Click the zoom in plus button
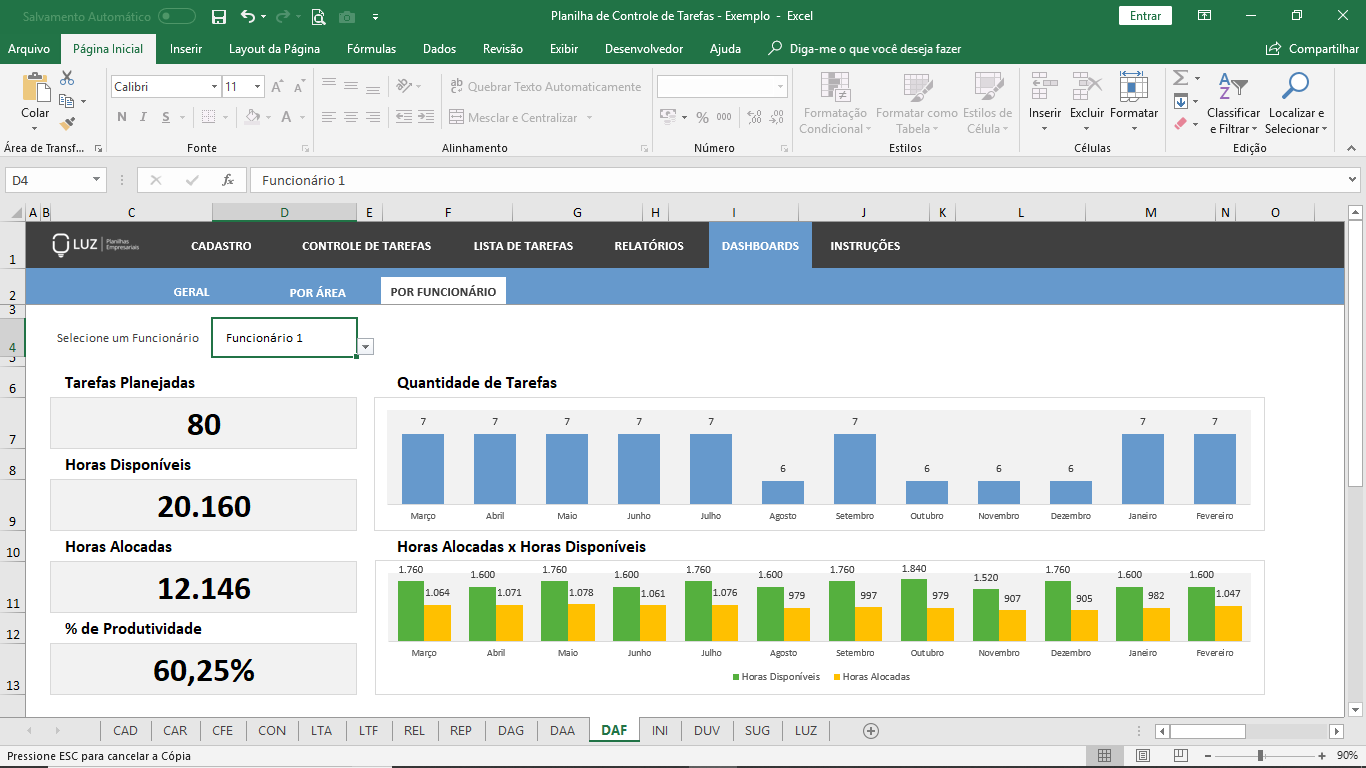This screenshot has height=768, width=1366. [x=1323, y=756]
